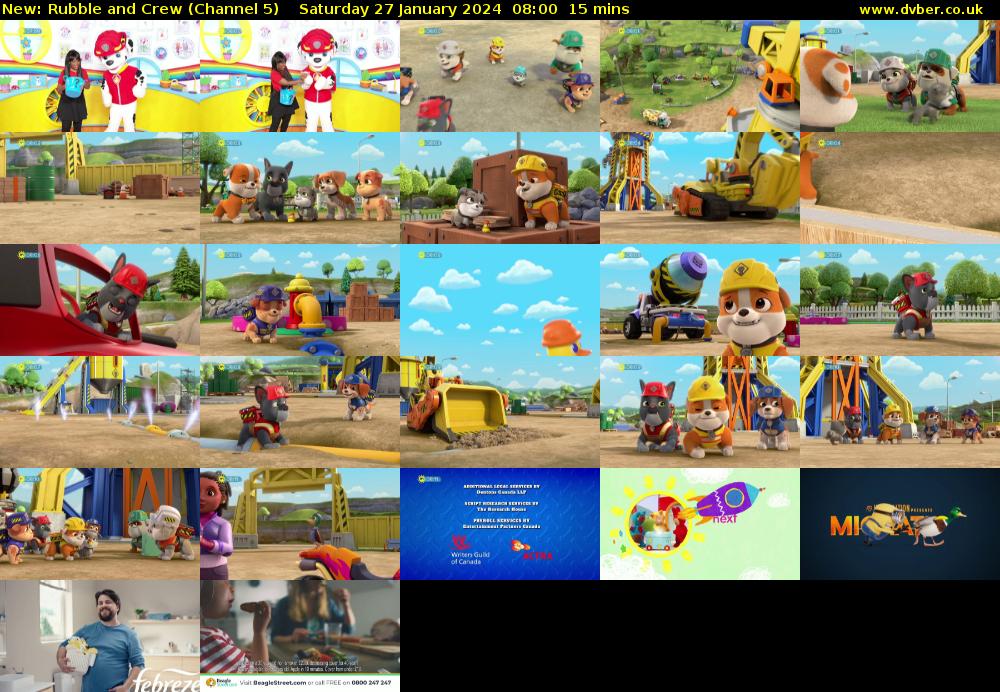Open the aerial view thumbnail with yellow crane
1000x692 pixels.
(x=700, y=76)
